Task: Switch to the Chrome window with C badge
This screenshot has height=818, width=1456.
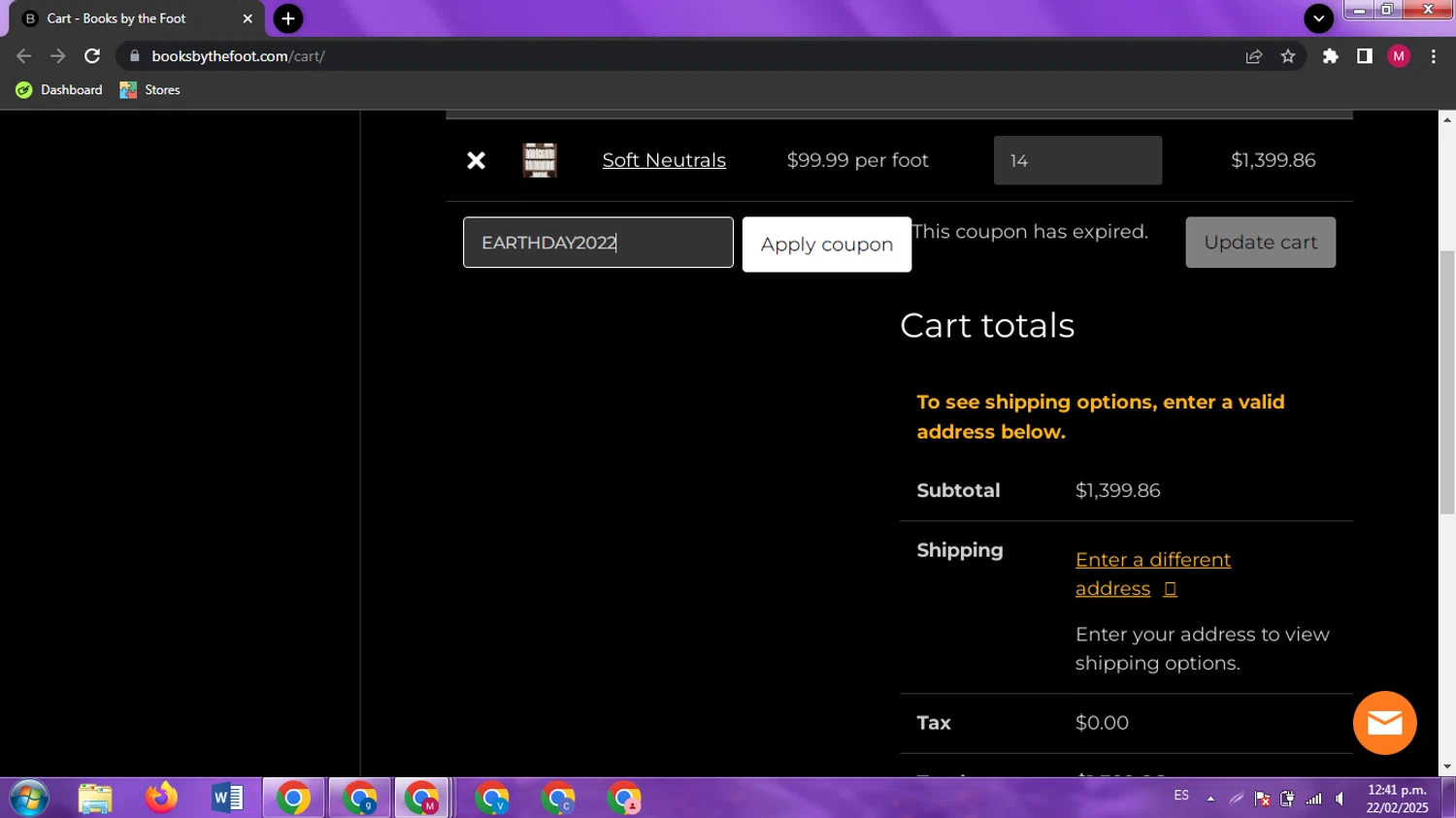Action: click(559, 799)
